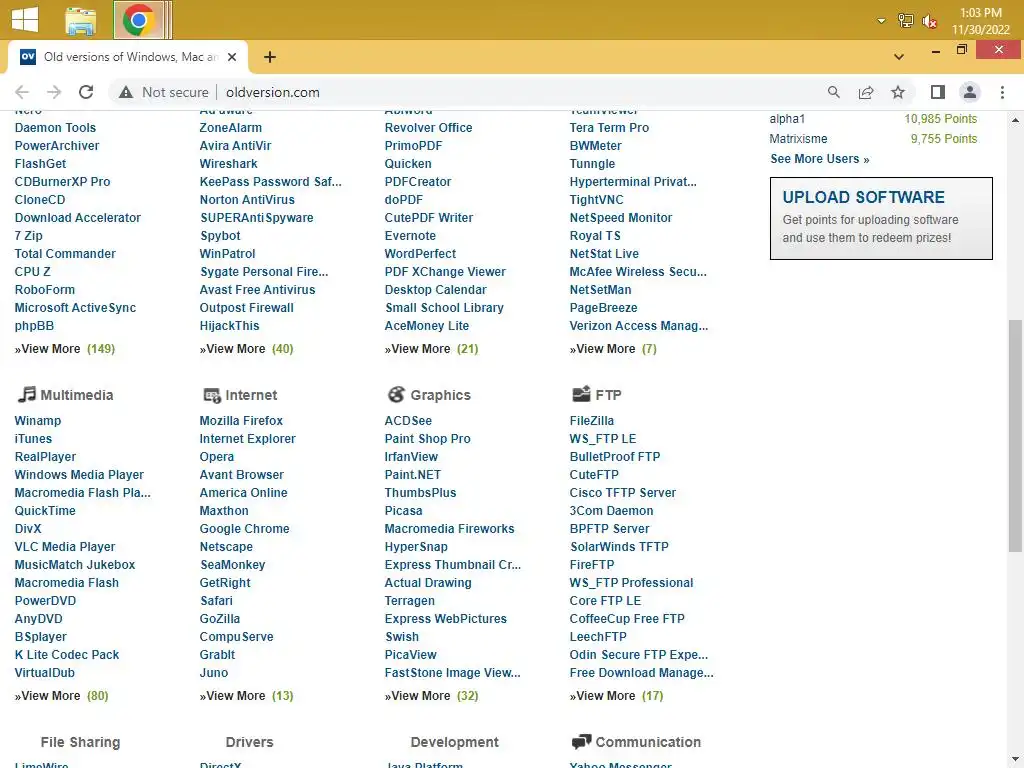Go back to previous page
The width and height of the screenshot is (1024, 768).
pos(22,92)
